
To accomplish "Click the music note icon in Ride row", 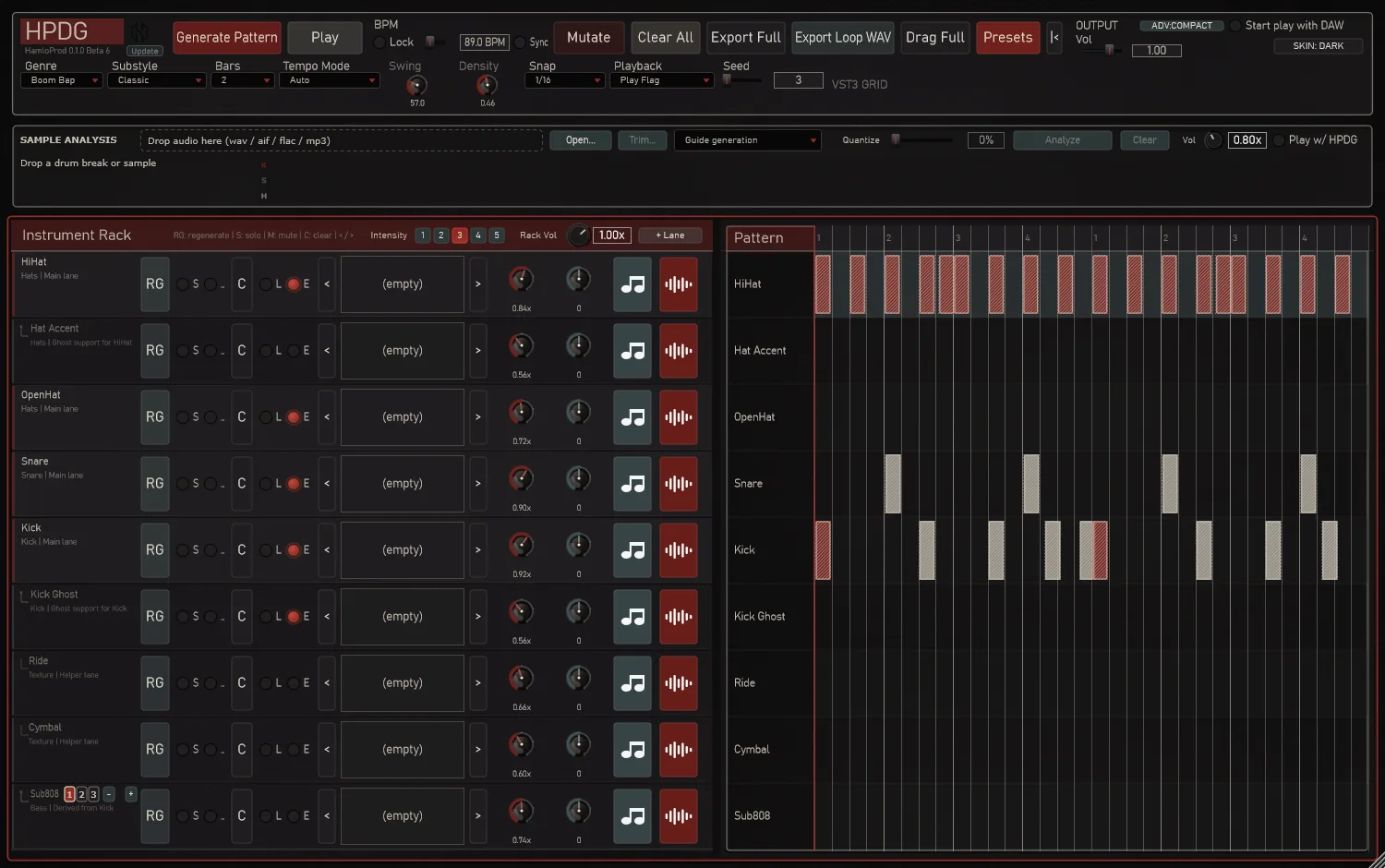I will coord(632,683).
